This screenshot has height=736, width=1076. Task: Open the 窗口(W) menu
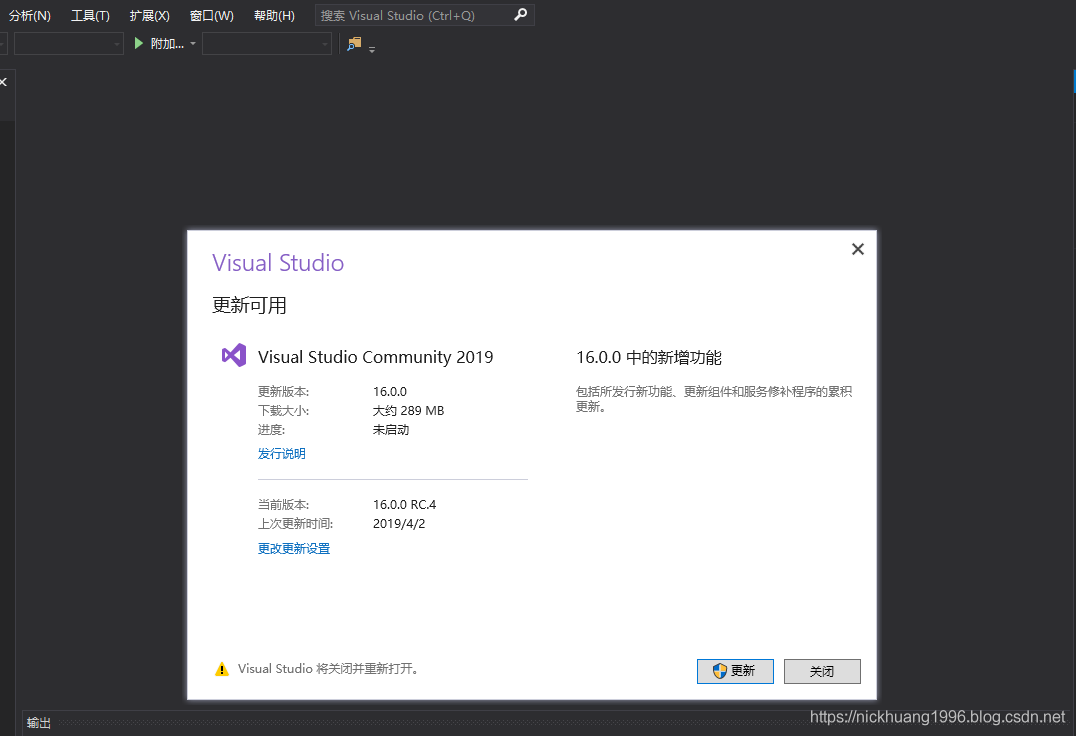tap(211, 15)
